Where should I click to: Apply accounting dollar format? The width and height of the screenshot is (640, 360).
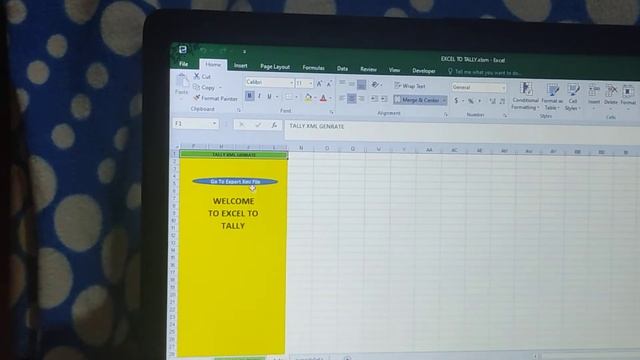(456, 101)
